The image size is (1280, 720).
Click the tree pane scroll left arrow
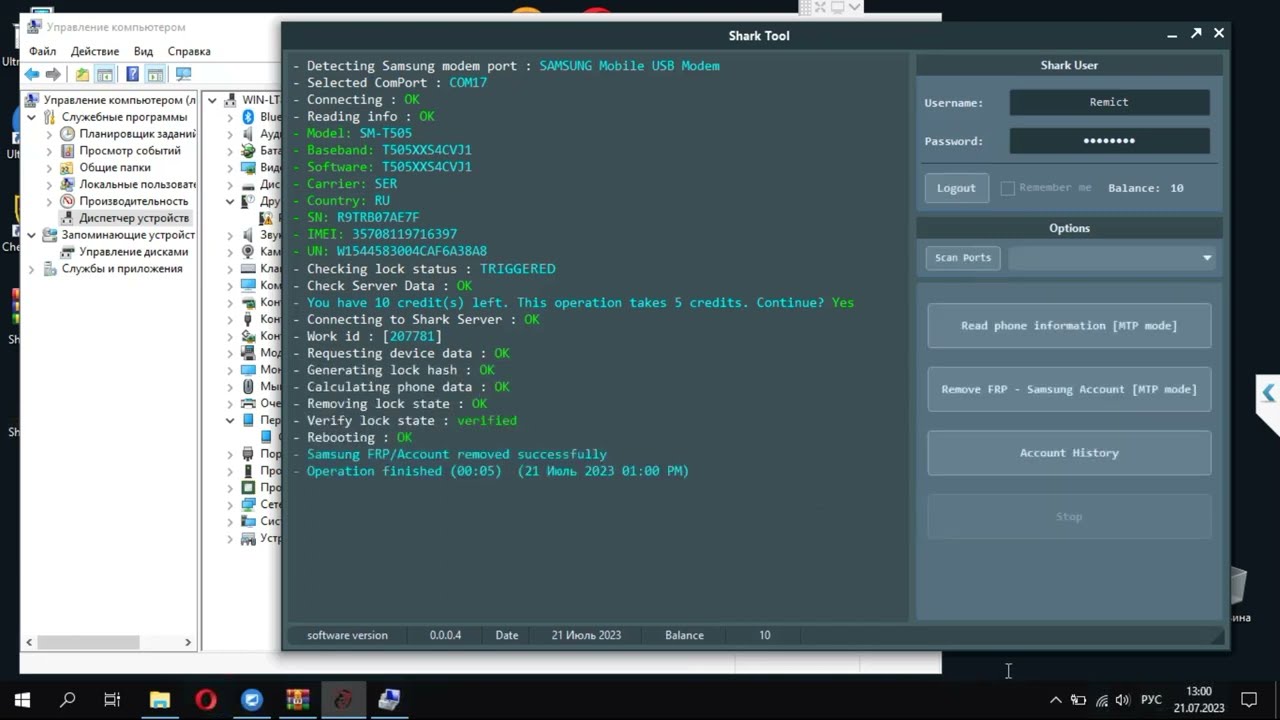pyautogui.click(x=29, y=642)
